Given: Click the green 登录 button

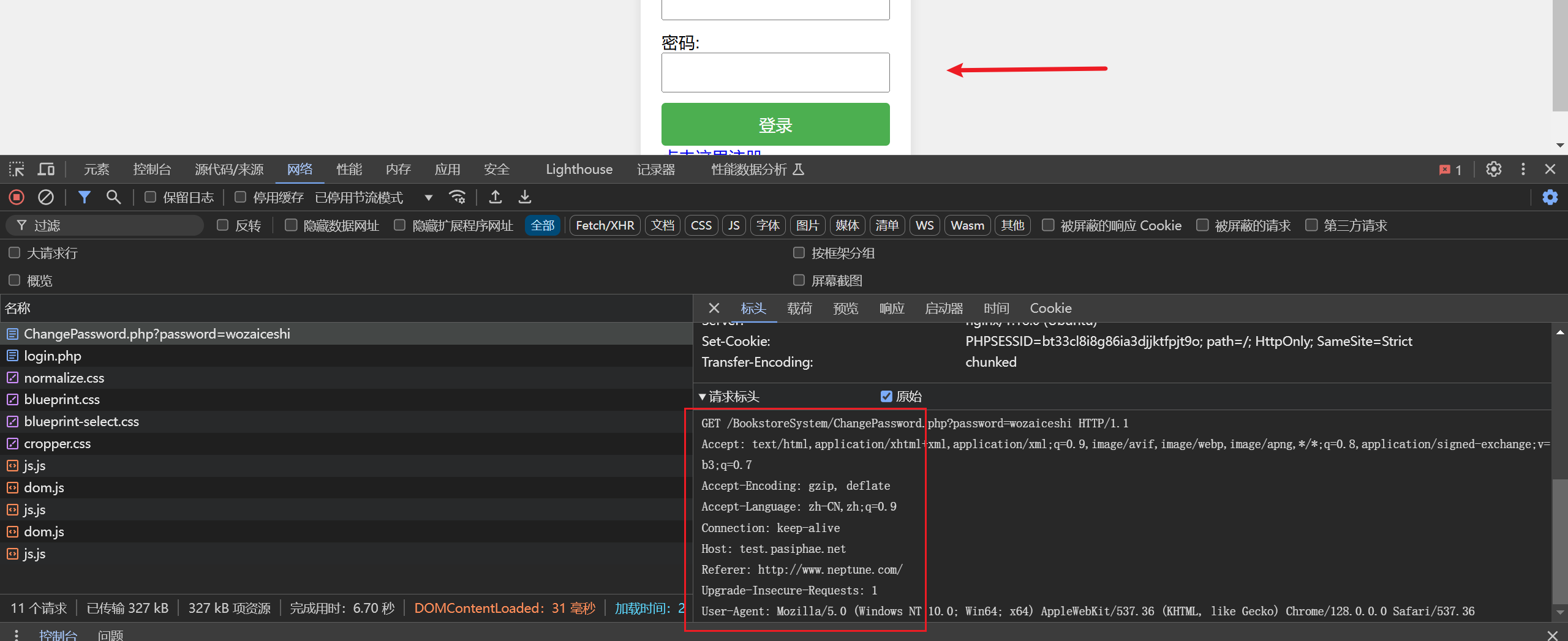Looking at the screenshot, I should 775,124.
